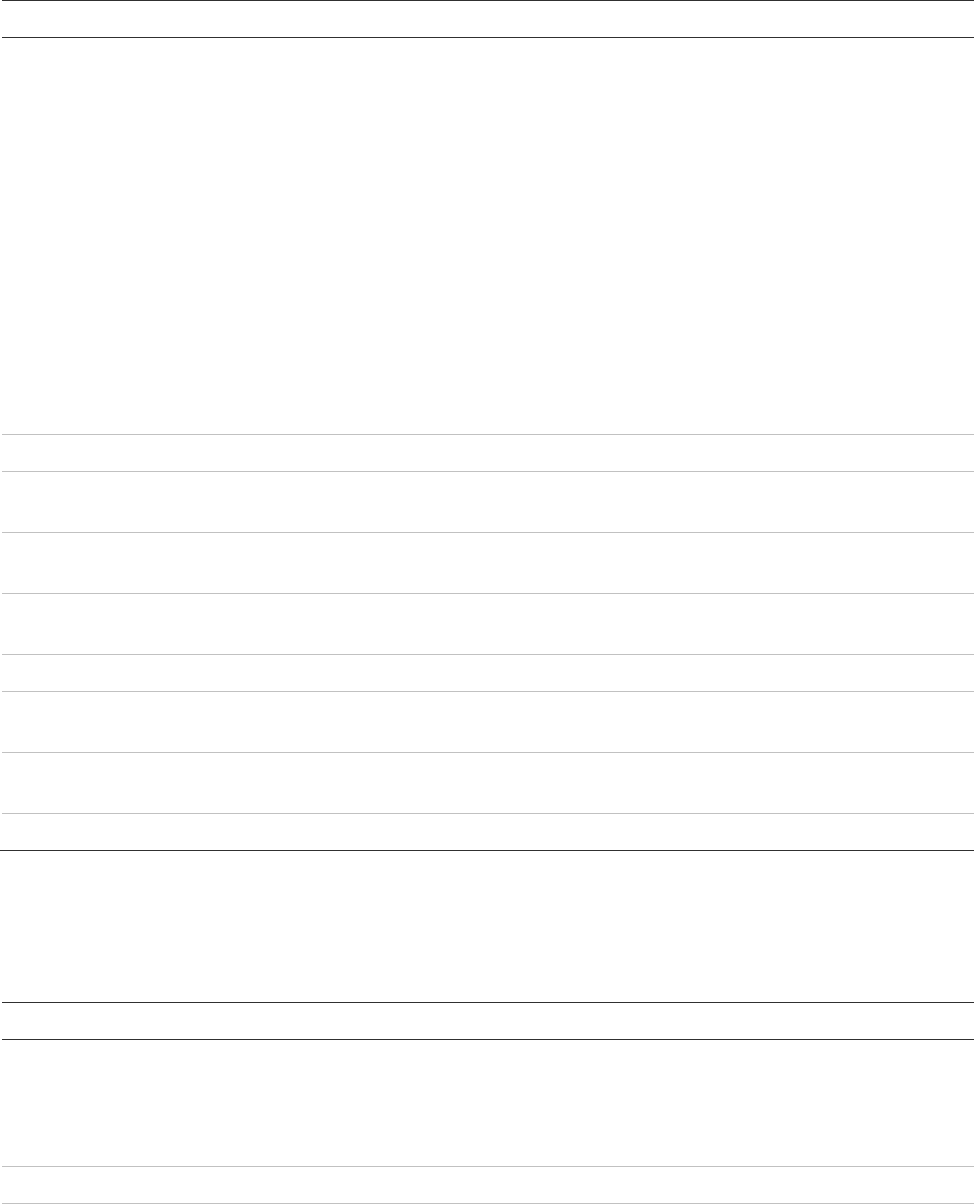Click the tall blank body area of top table
This screenshot has height=1204, width=974.
click(487, 236)
